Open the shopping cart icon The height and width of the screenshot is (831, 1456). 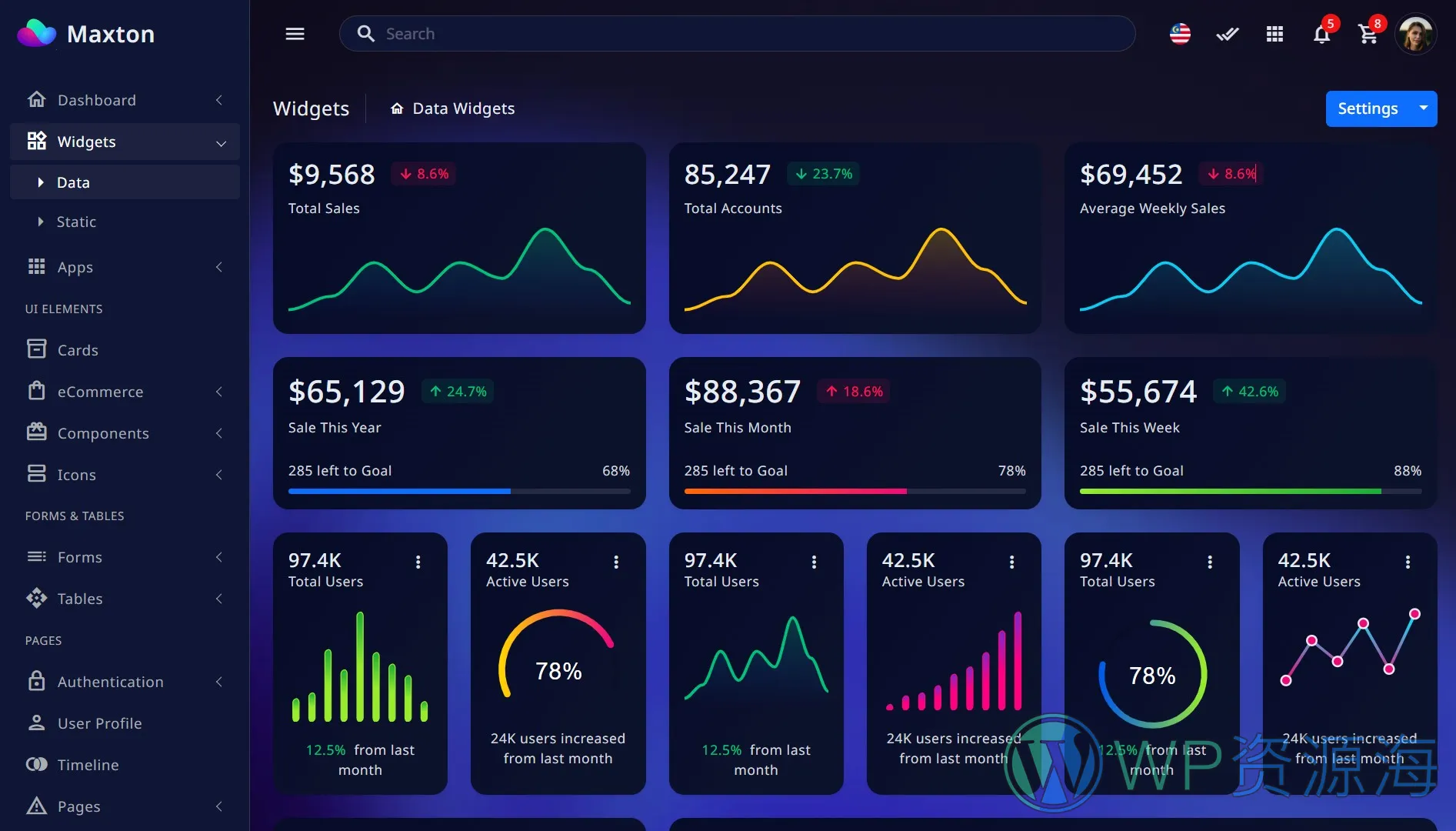pyautogui.click(x=1368, y=35)
